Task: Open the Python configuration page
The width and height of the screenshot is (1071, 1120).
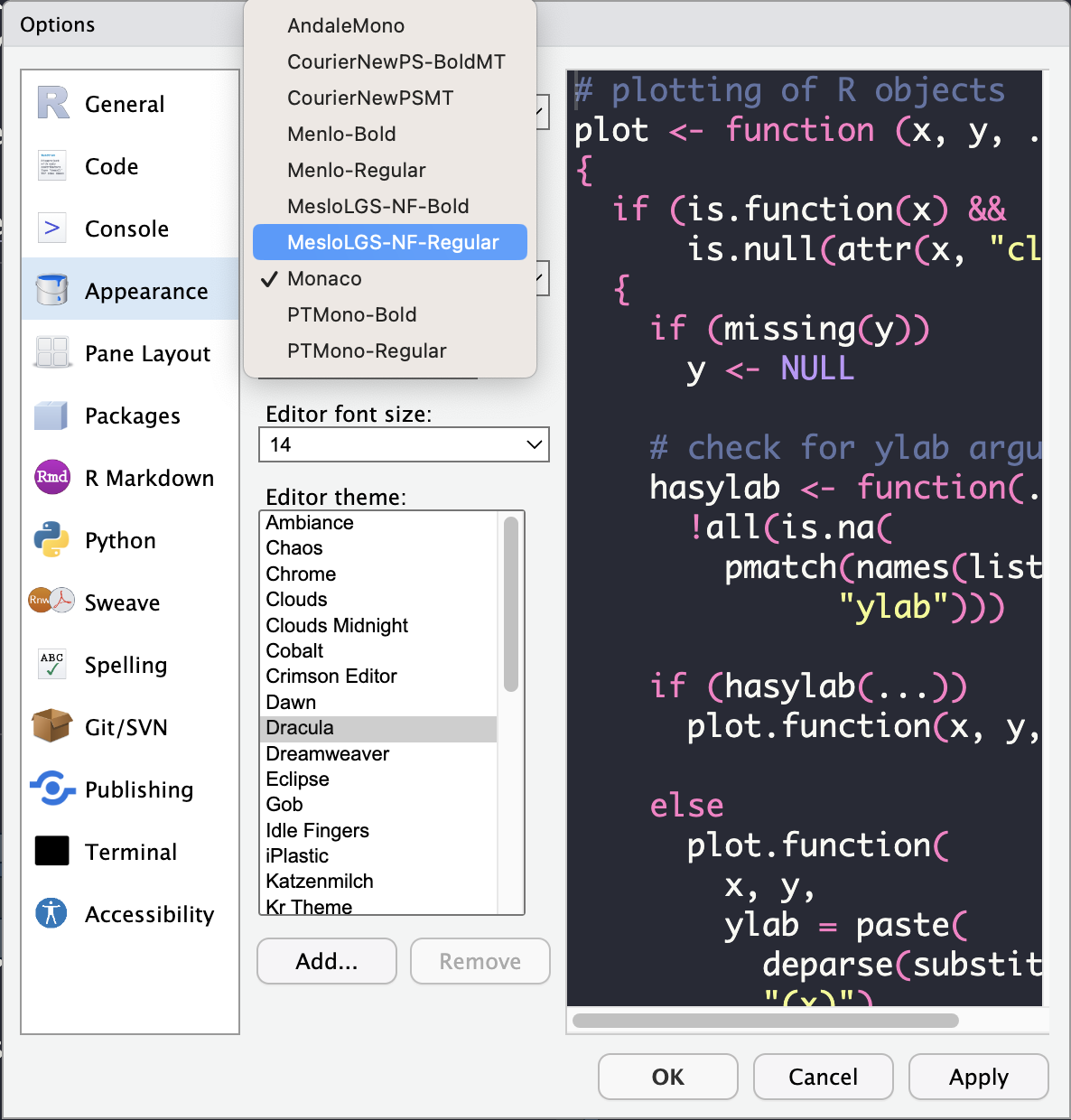Action: pyautogui.click(x=120, y=540)
